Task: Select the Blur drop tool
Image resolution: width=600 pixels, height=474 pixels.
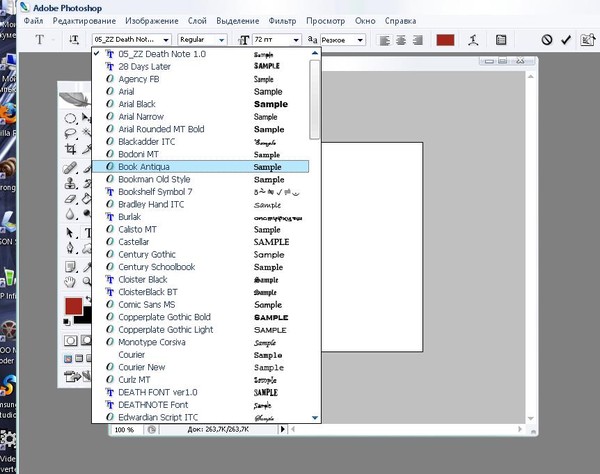Action: [x=70, y=214]
